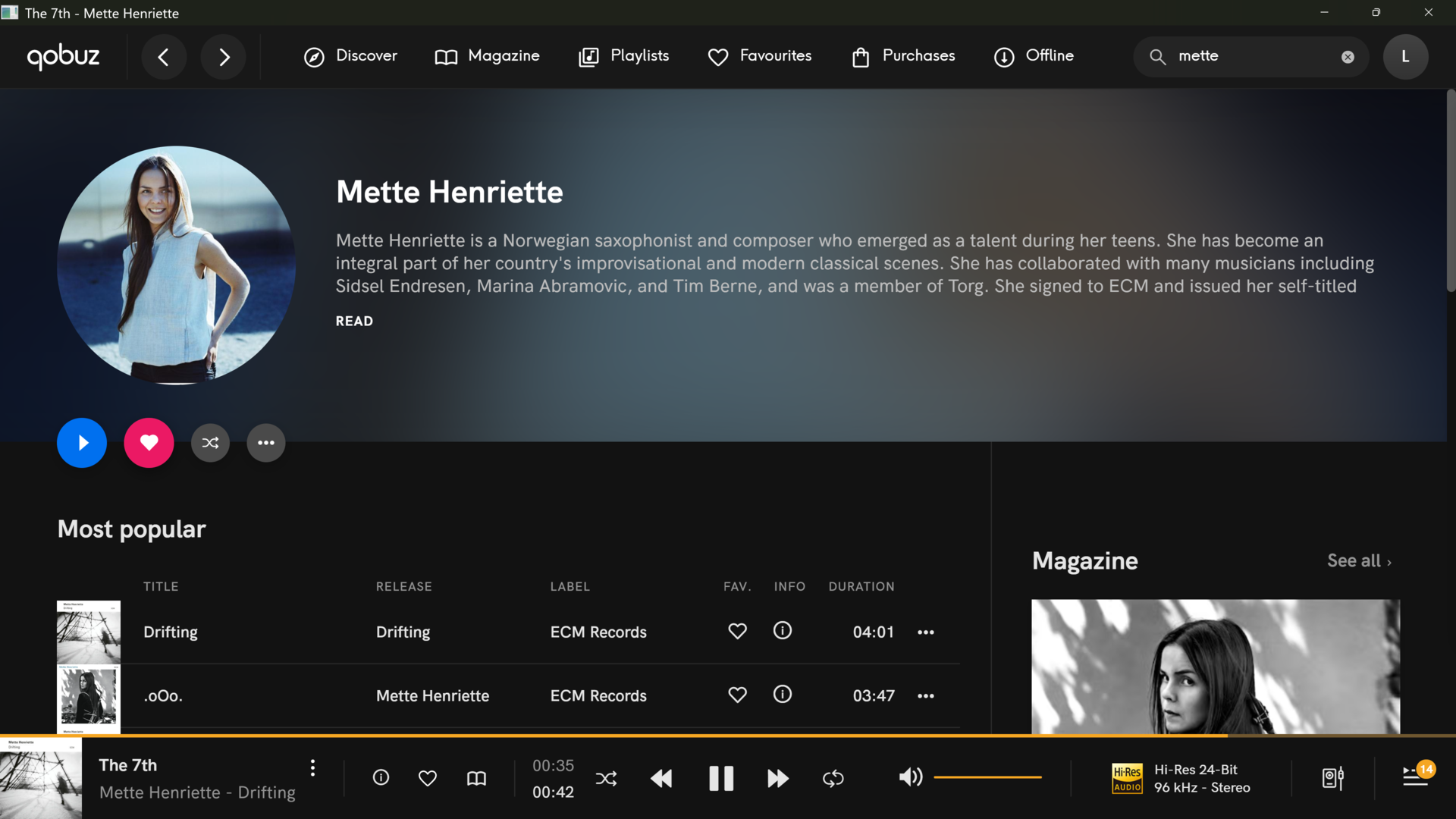Image resolution: width=1456 pixels, height=819 pixels.
Task: Favourite the Drifting track
Action: click(x=737, y=631)
